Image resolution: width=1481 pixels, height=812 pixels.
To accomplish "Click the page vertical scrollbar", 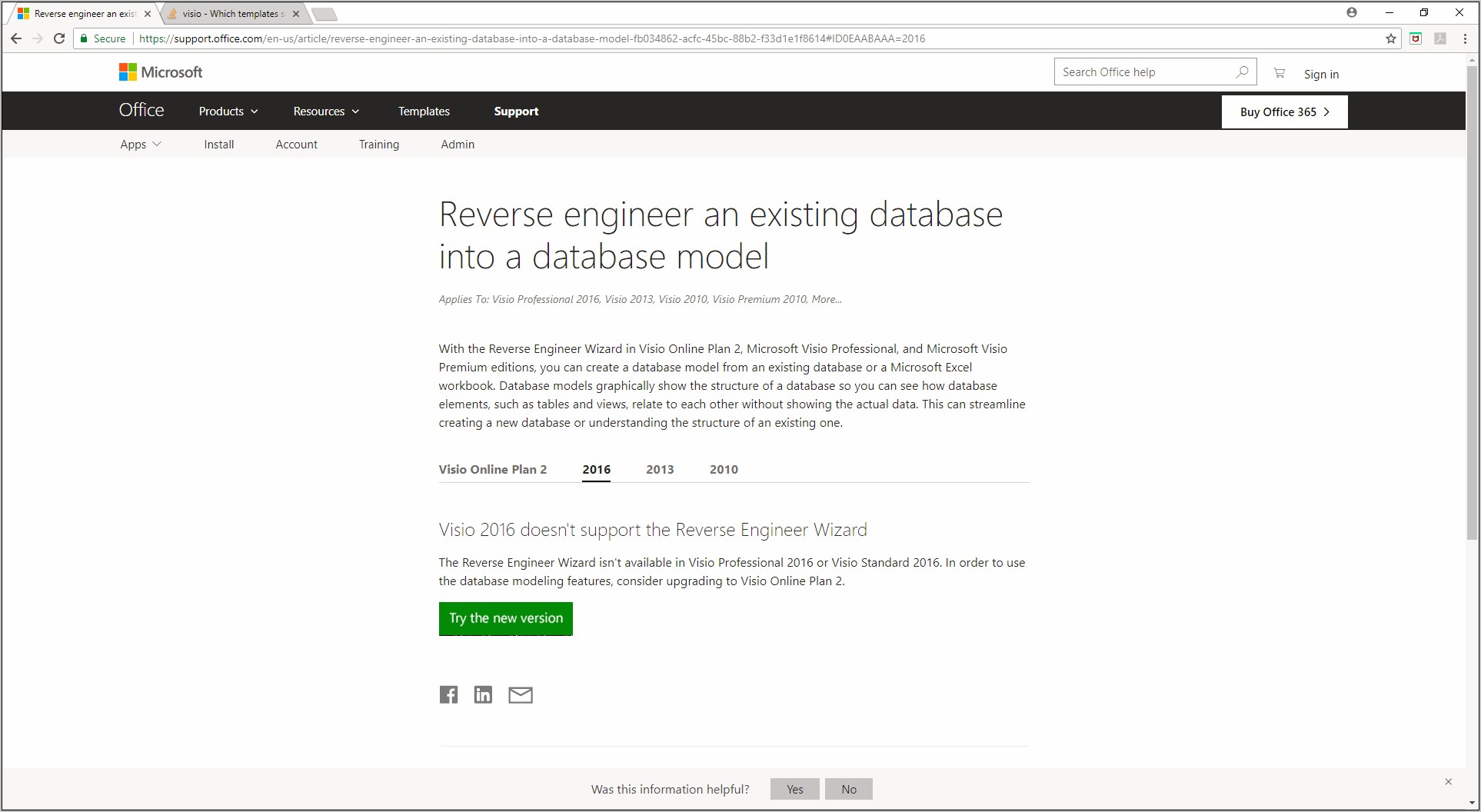I will click(x=1472, y=304).
